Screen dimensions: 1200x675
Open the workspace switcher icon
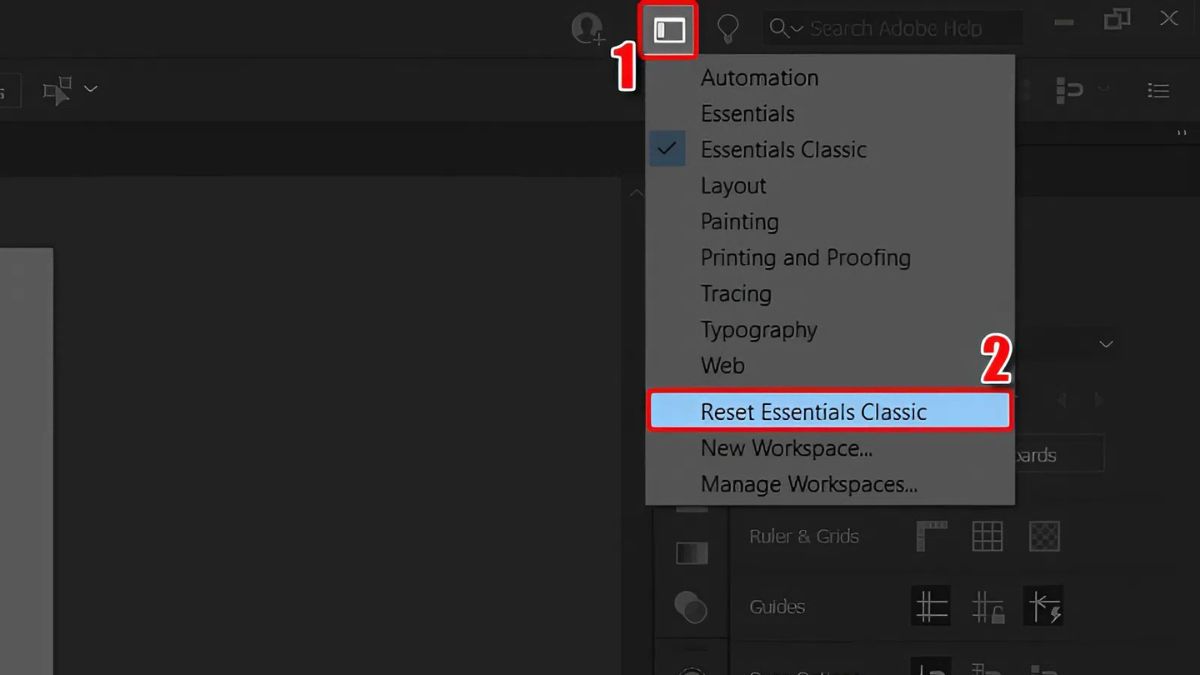coord(670,30)
